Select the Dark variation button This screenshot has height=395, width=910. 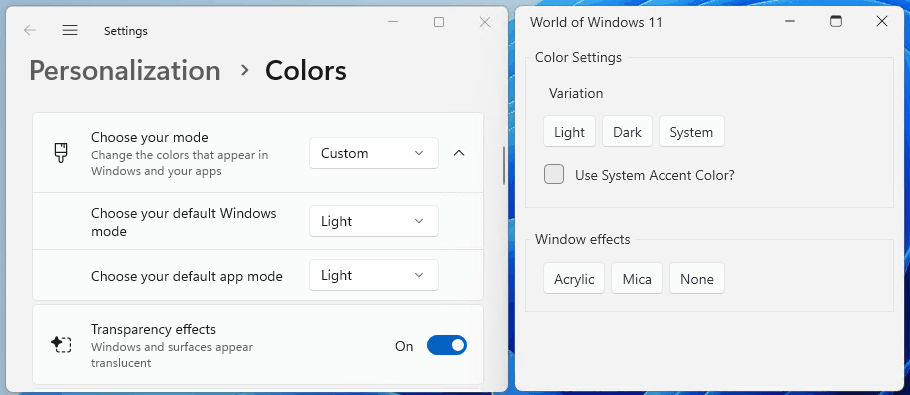[627, 132]
